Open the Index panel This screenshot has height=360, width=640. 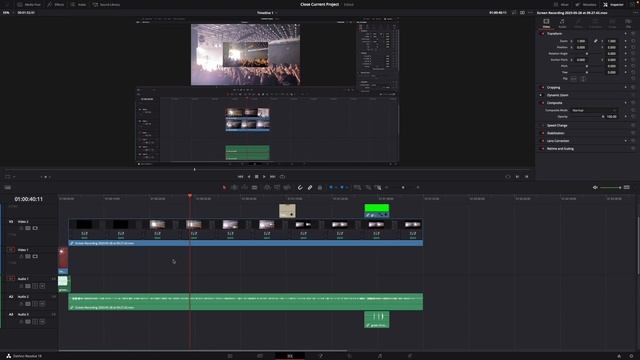click(x=78, y=4)
